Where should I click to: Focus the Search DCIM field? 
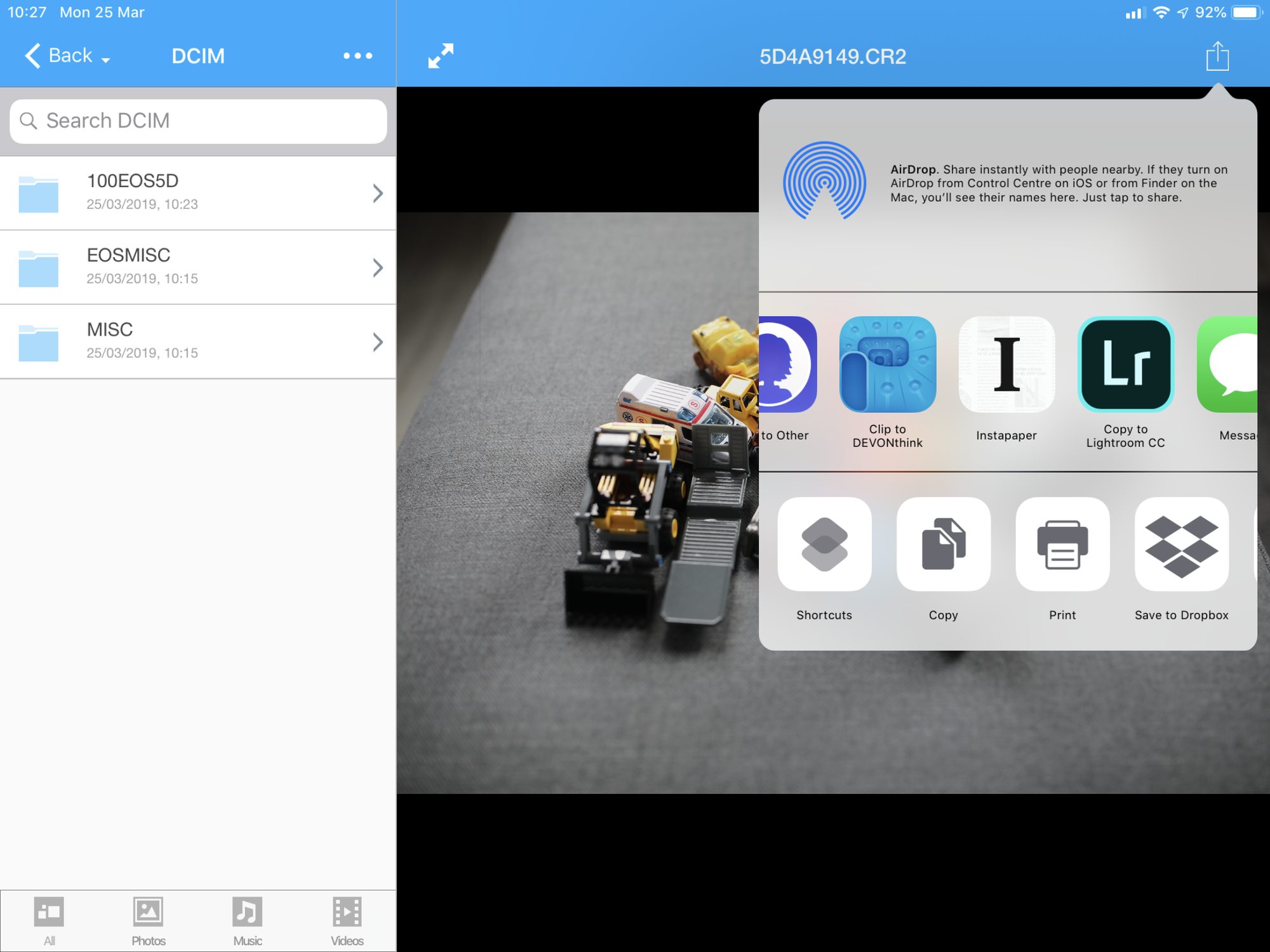tap(198, 121)
